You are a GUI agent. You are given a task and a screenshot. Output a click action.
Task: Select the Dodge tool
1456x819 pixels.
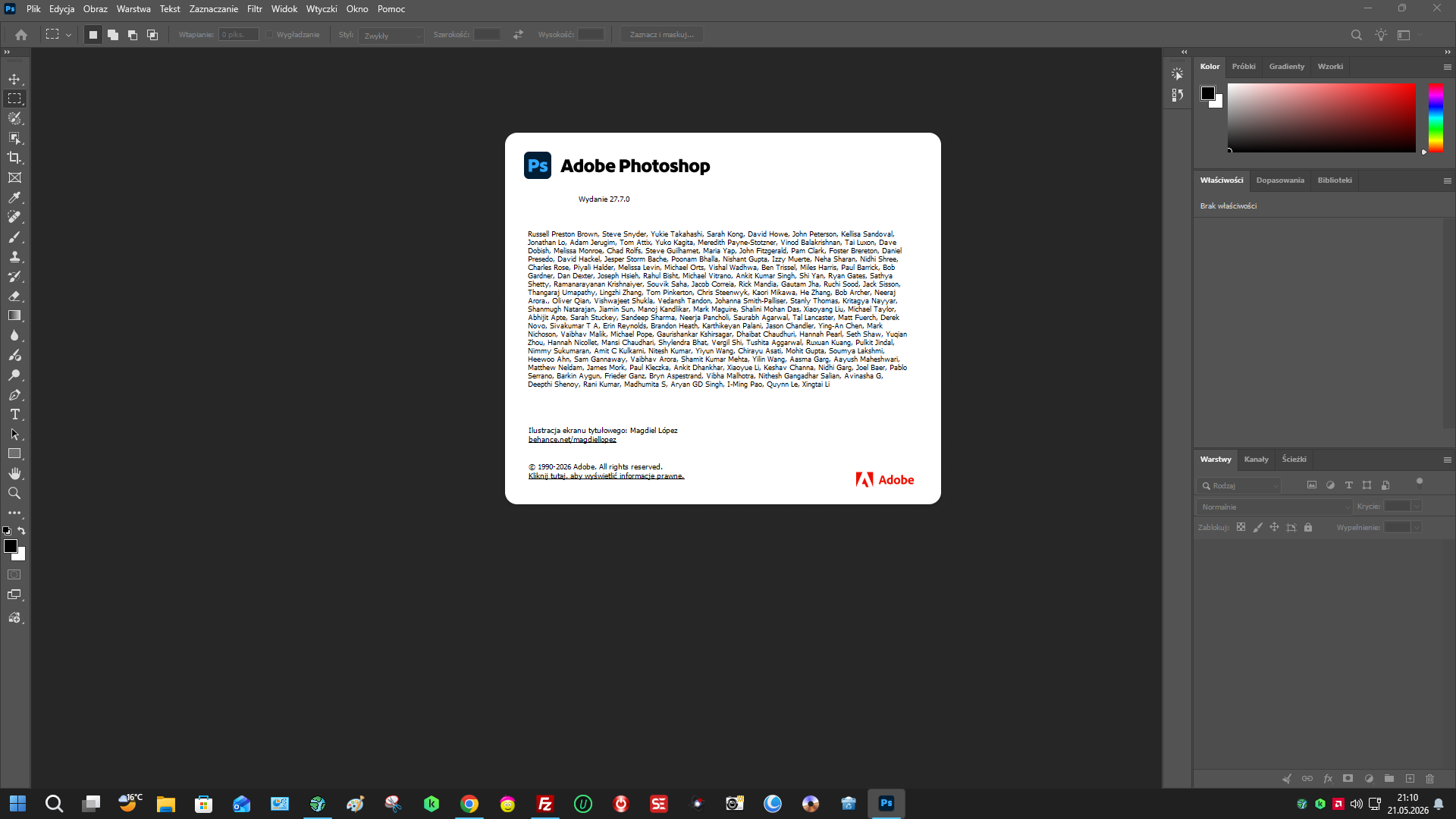pyautogui.click(x=14, y=375)
